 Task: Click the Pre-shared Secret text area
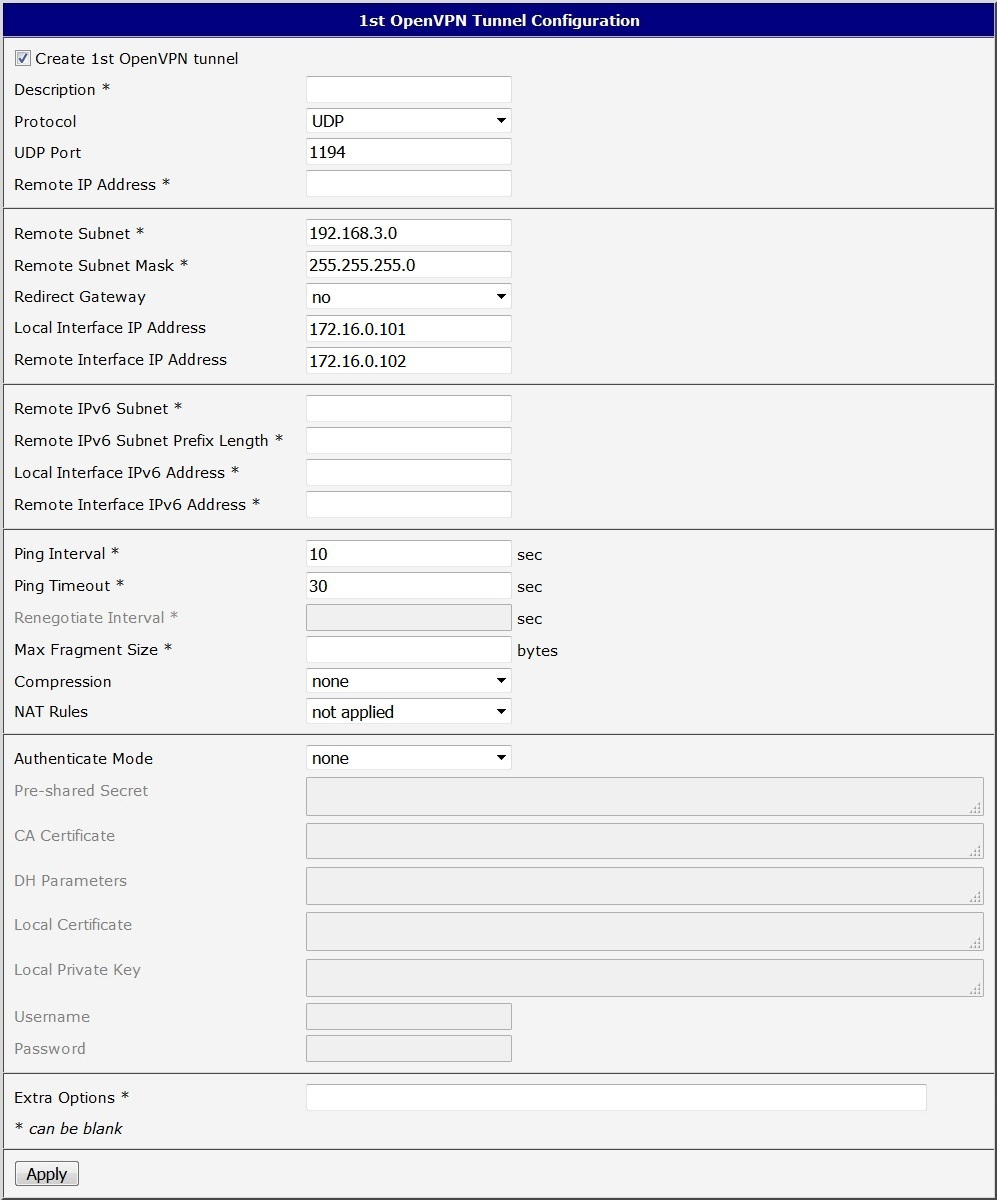coord(645,797)
